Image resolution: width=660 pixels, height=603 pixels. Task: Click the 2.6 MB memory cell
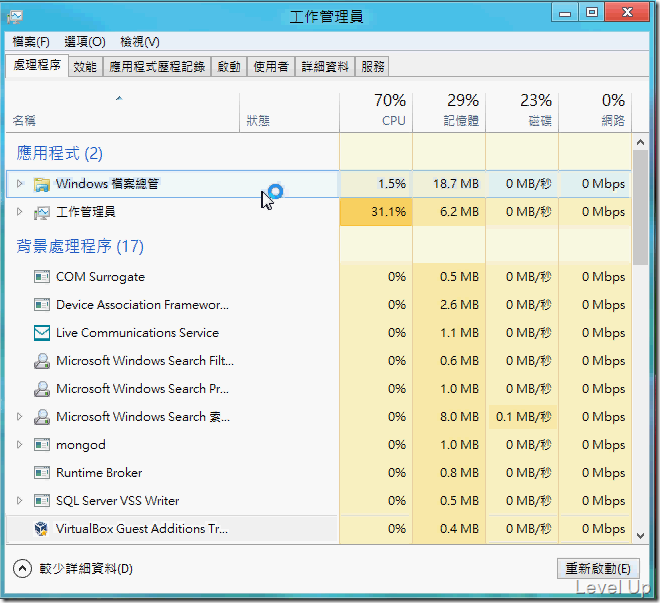click(449, 305)
